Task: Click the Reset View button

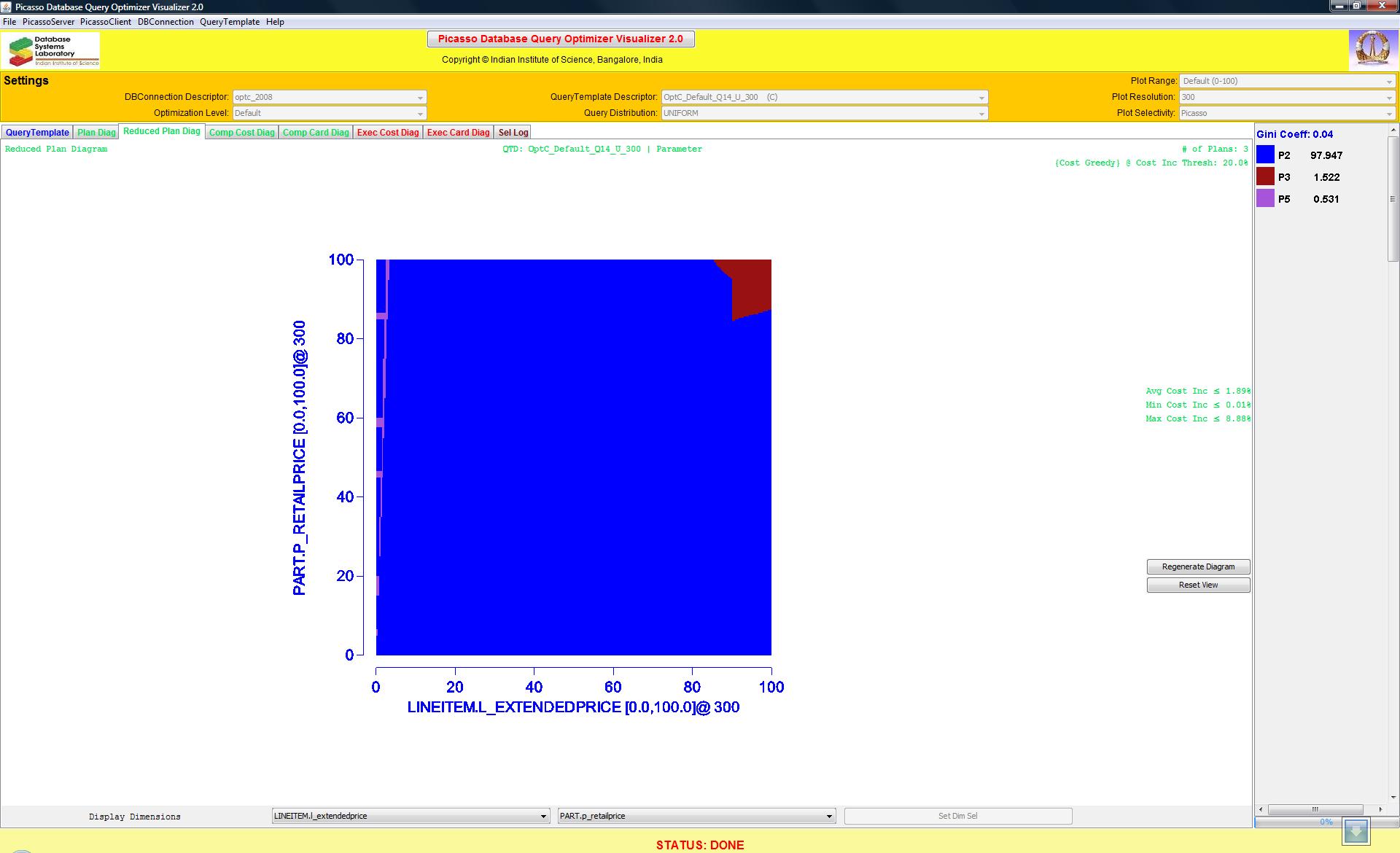Action: click(1197, 585)
